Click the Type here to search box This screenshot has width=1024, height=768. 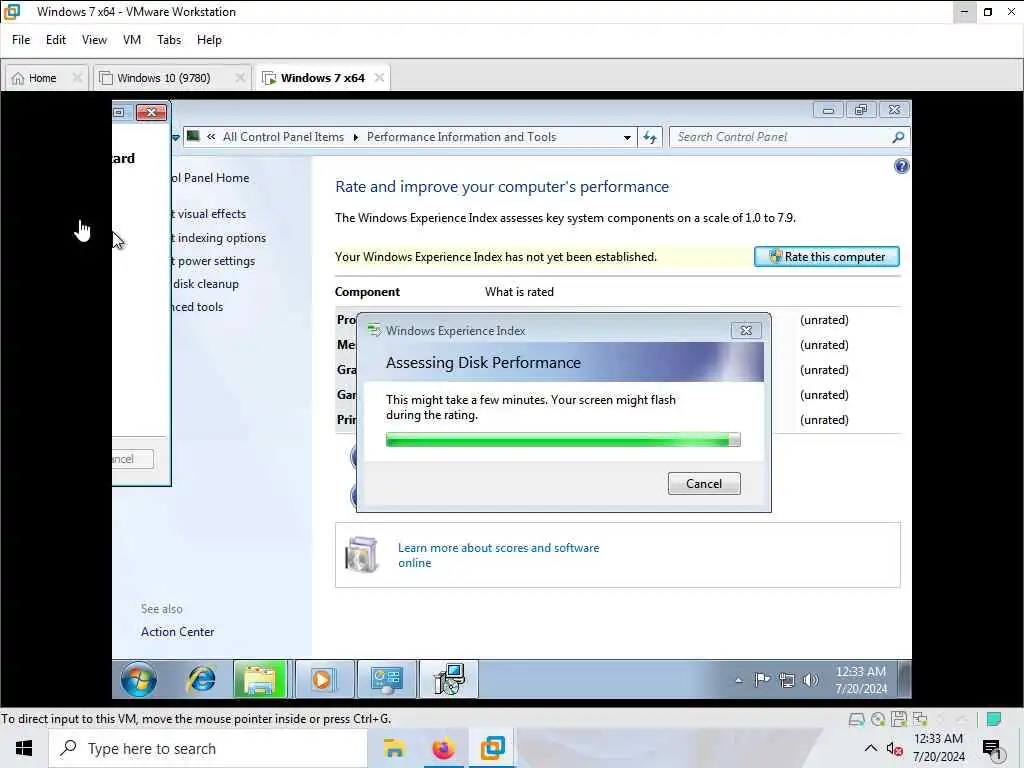[x=208, y=748]
